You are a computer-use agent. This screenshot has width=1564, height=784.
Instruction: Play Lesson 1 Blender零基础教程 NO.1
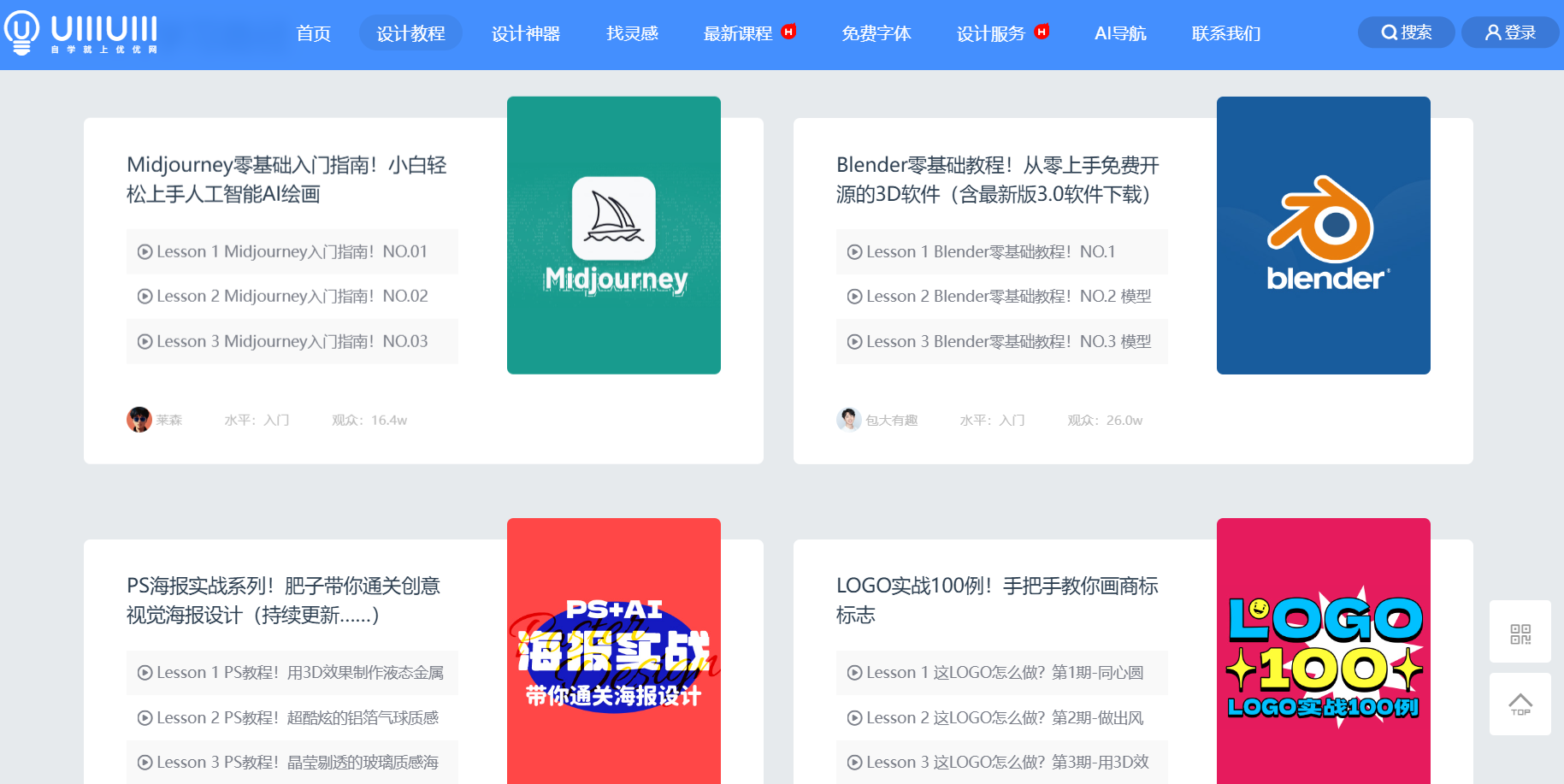pyautogui.click(x=1002, y=251)
